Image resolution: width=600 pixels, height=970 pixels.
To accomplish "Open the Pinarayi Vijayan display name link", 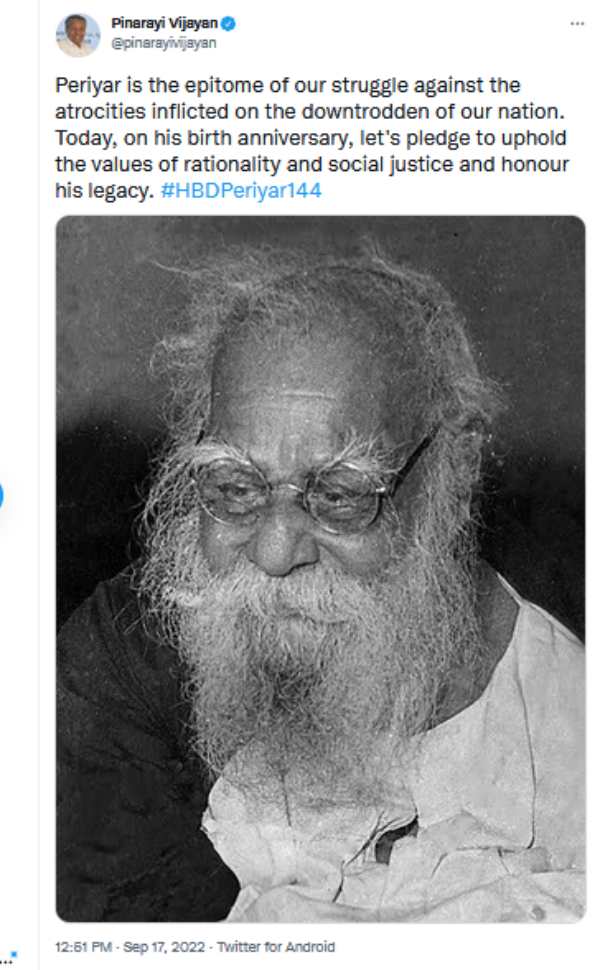I will click(x=164, y=24).
